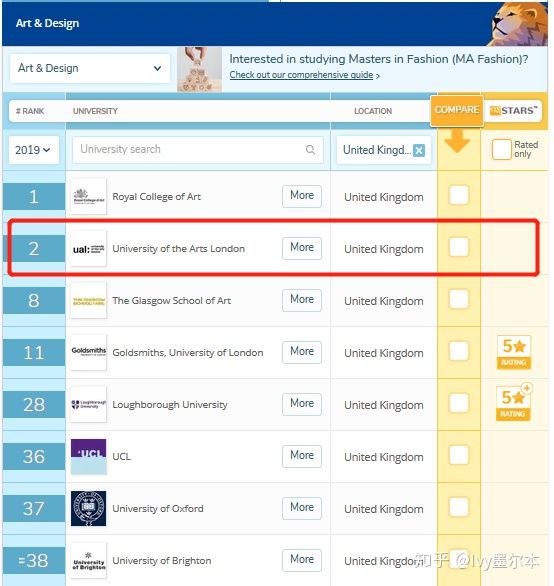
Task: Click the University of Oxford crest logo
Action: pyautogui.click(x=89, y=508)
